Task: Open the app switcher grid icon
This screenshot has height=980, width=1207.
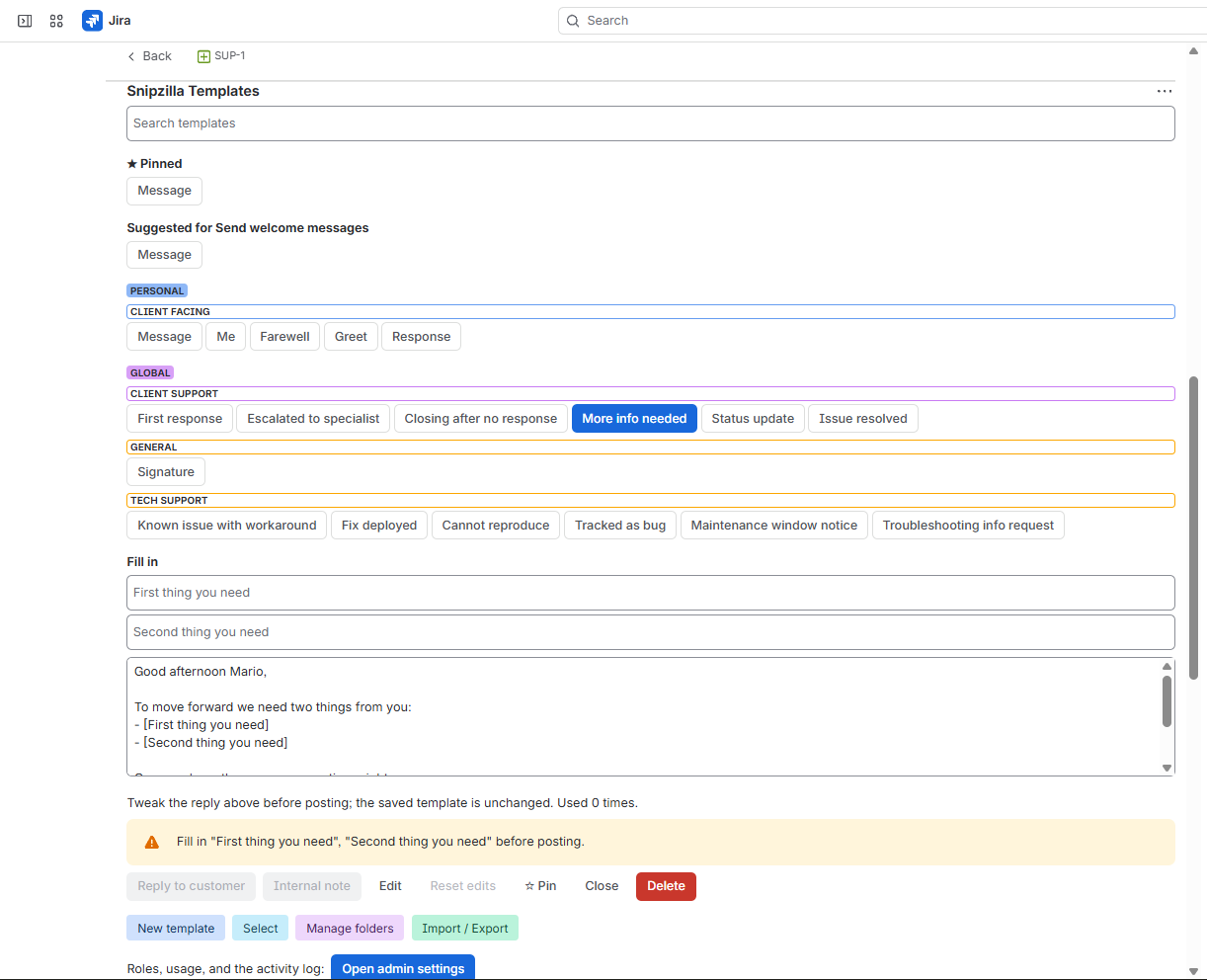Action: (56, 21)
